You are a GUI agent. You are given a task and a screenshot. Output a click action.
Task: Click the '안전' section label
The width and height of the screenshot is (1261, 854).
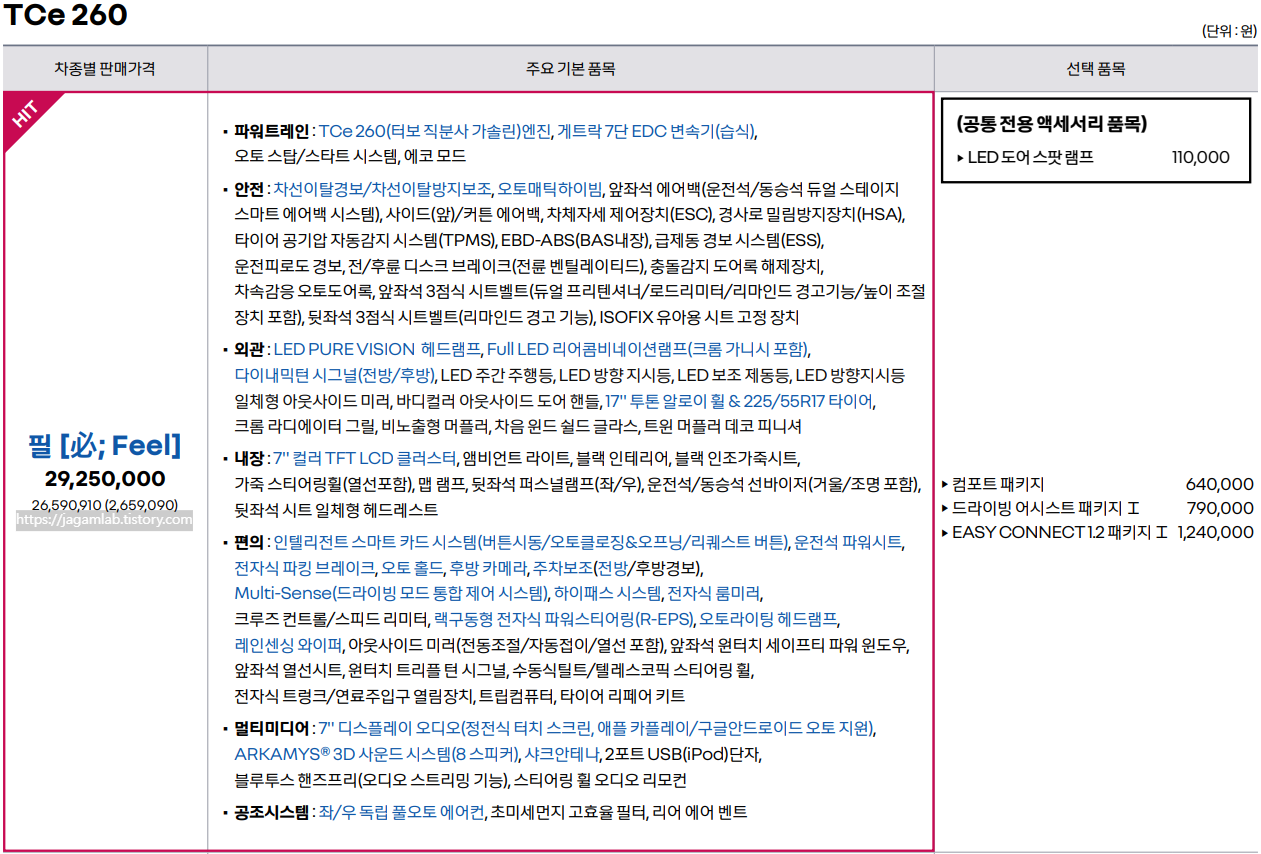(x=249, y=189)
